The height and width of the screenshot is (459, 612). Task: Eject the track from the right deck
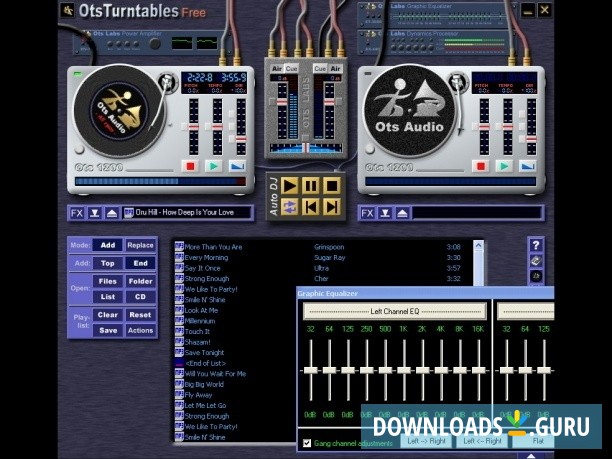[x=402, y=213]
